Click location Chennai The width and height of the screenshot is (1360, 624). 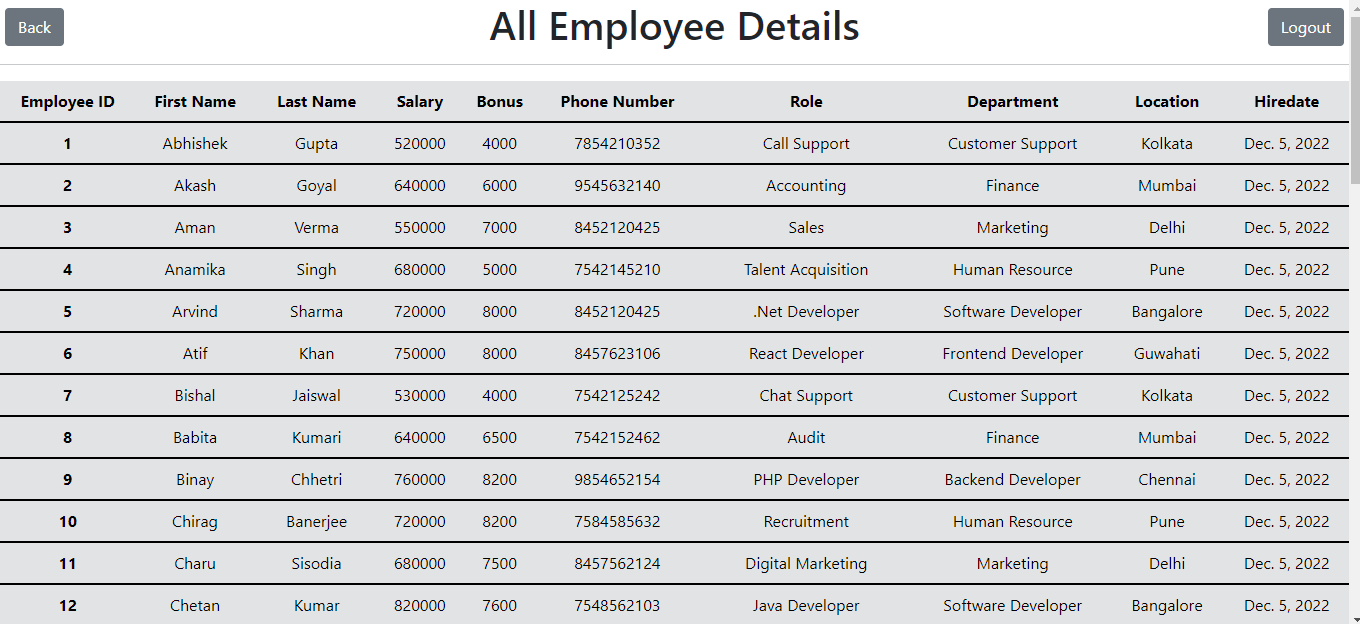tap(1167, 480)
